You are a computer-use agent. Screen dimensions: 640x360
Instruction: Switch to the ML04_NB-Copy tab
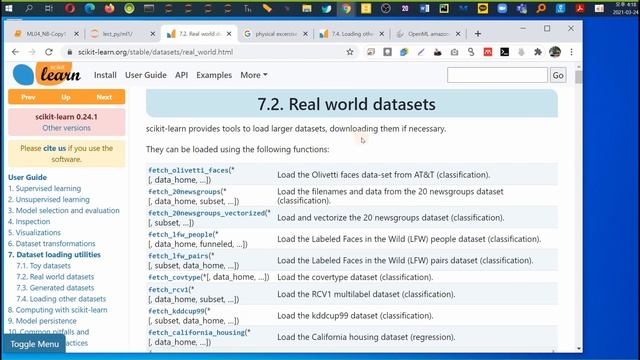tap(46, 34)
